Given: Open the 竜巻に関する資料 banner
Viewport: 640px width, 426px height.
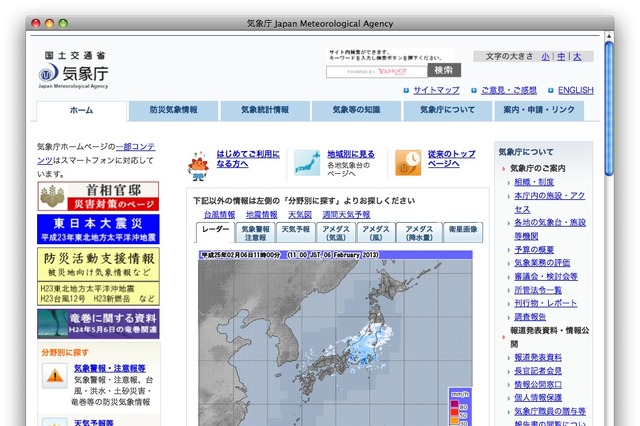Looking at the screenshot, I should (98, 324).
